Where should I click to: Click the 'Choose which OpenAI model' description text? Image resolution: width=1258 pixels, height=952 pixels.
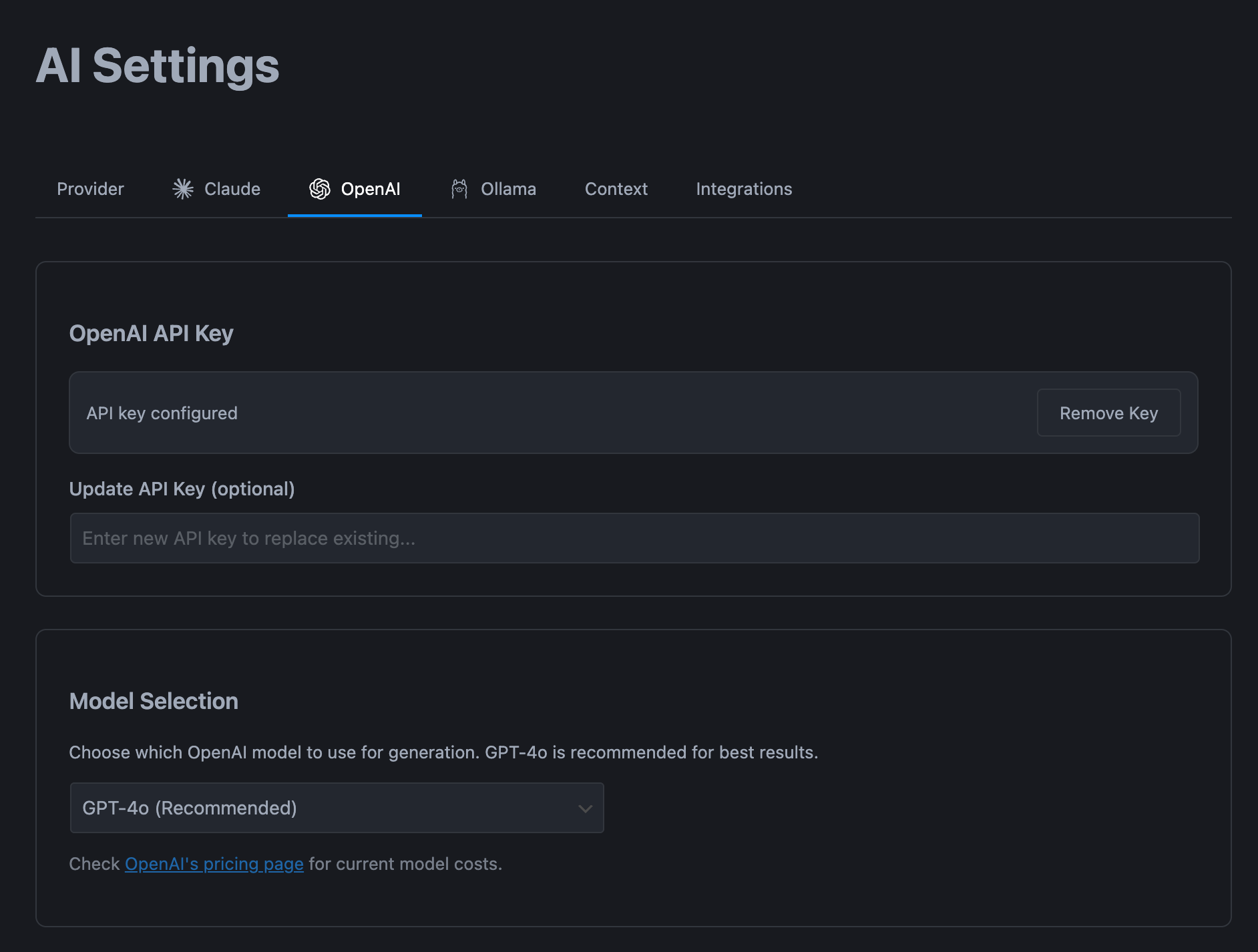(443, 752)
